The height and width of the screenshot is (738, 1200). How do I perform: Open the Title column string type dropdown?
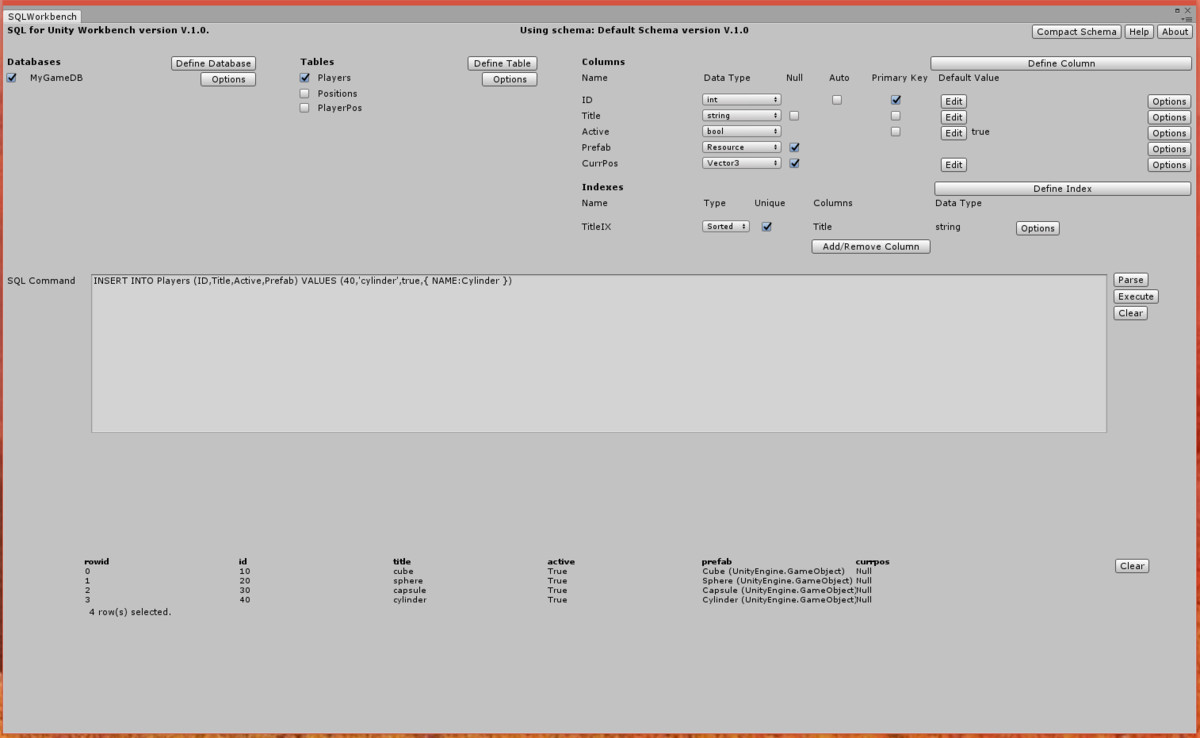(x=741, y=116)
